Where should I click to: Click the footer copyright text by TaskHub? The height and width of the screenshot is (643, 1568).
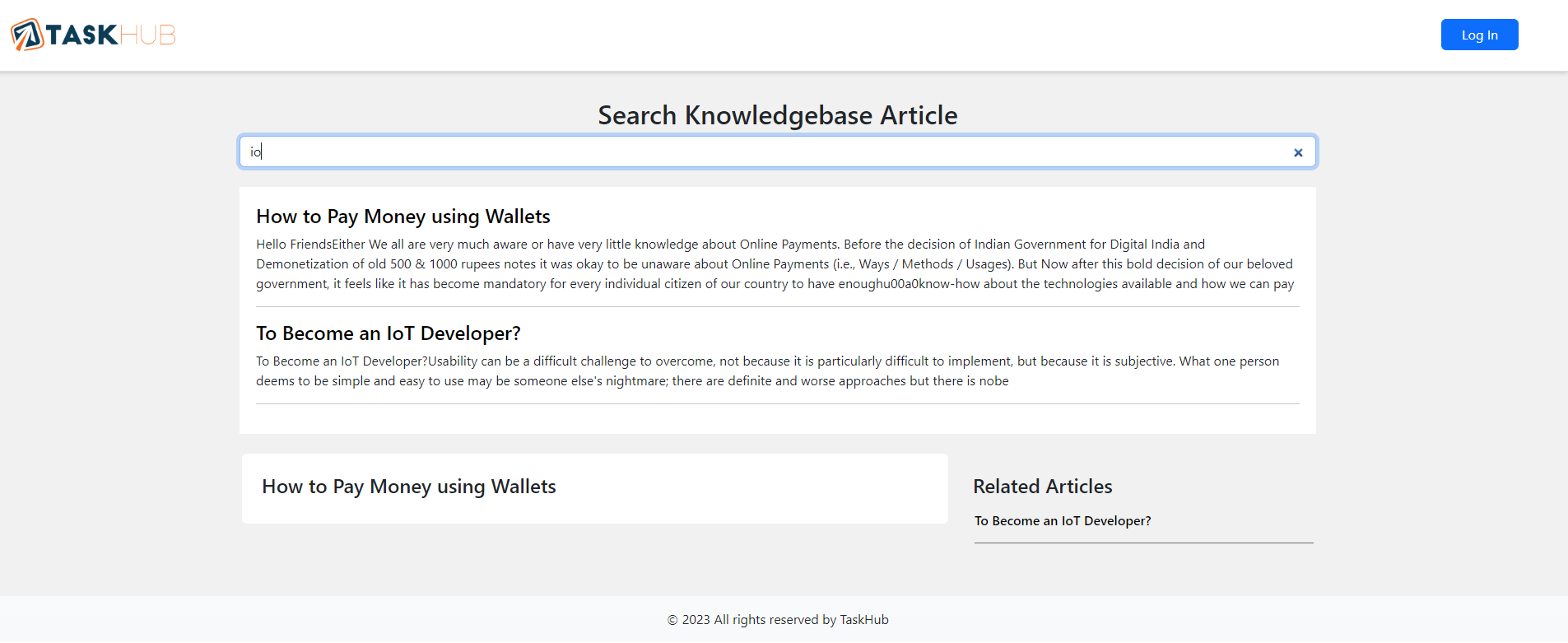pyautogui.click(x=777, y=620)
